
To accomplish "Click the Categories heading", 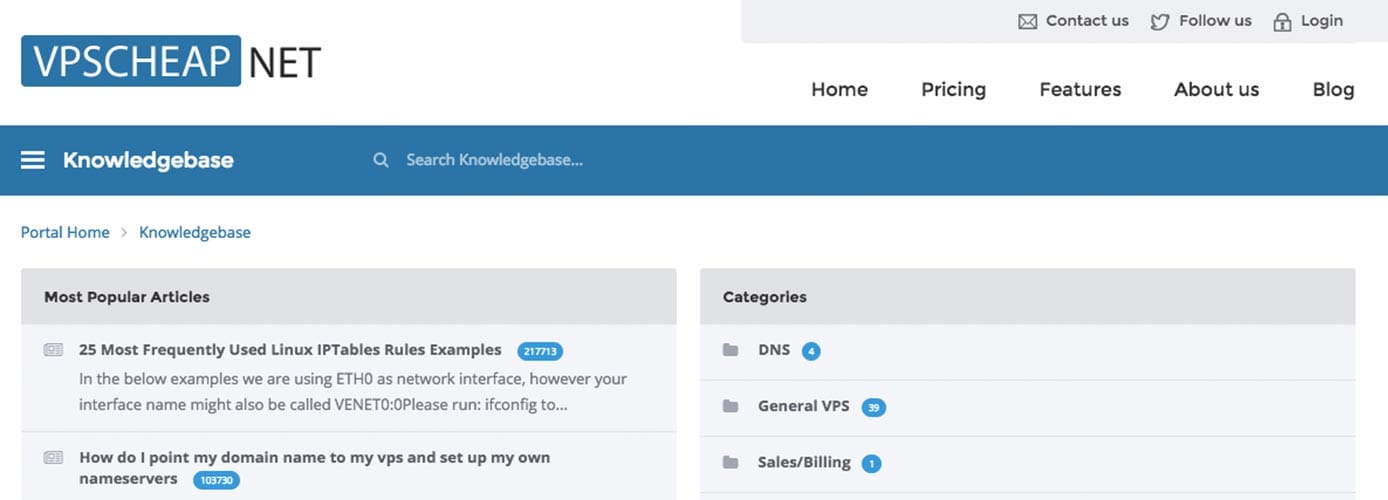I will coord(765,297).
